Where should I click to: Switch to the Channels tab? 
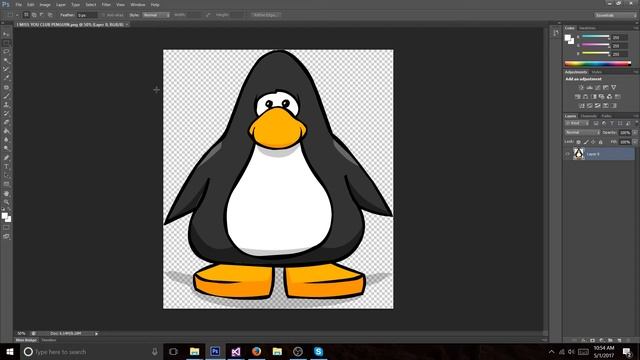(589, 116)
